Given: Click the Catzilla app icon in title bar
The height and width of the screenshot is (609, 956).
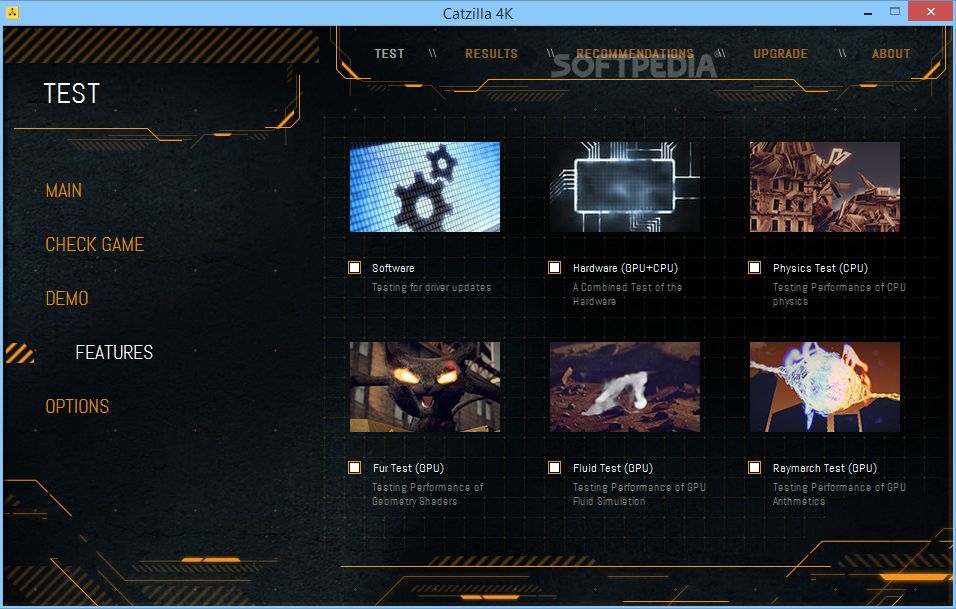Looking at the screenshot, I should pos(12,12).
